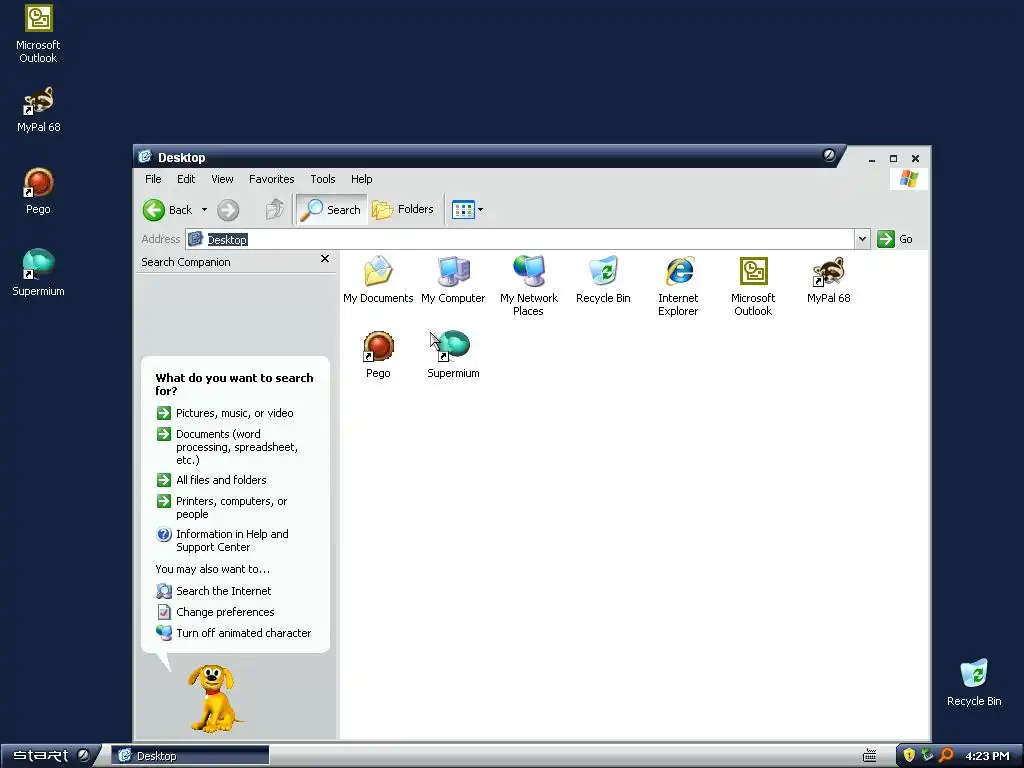Click the Desktop taskbar button
The image size is (1024, 768).
click(189, 756)
